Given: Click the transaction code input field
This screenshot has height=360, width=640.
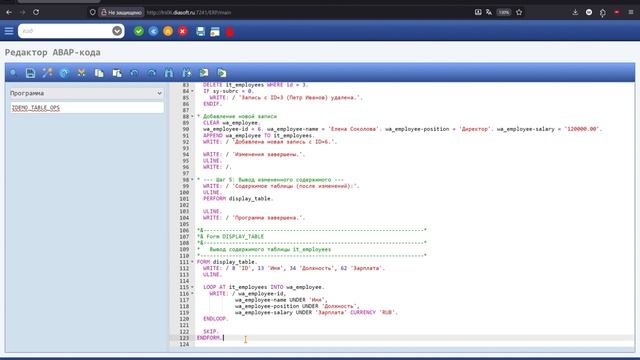Looking at the screenshot, I should 65,31.
